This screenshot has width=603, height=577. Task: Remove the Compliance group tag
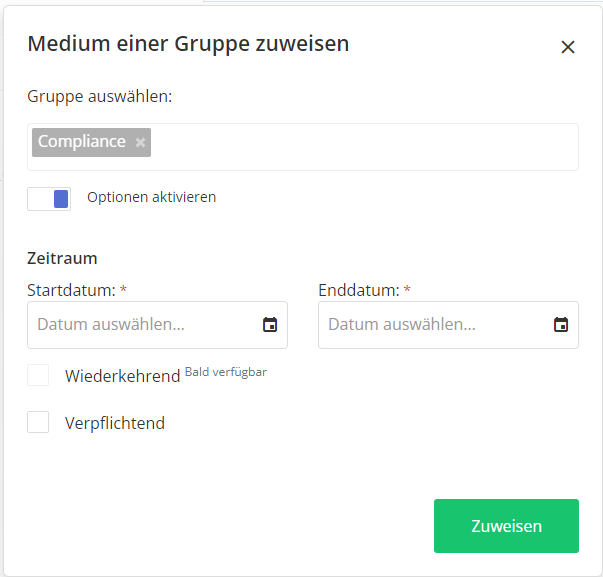click(x=141, y=143)
